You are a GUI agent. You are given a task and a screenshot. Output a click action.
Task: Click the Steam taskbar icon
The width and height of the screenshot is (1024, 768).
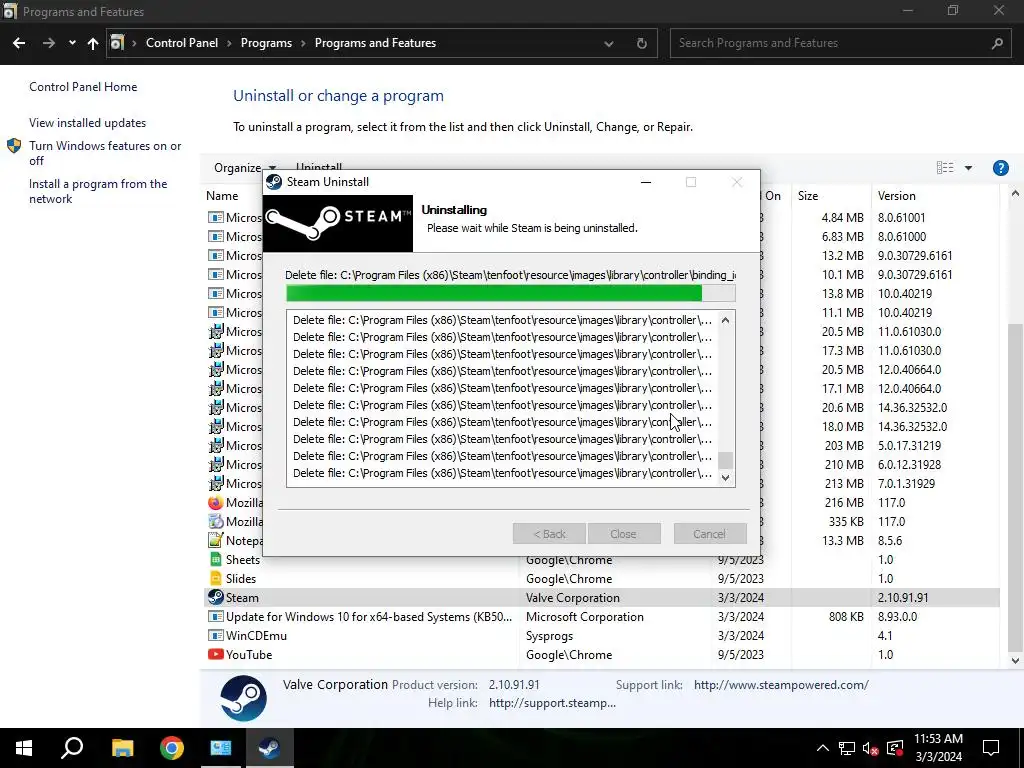[x=269, y=748]
